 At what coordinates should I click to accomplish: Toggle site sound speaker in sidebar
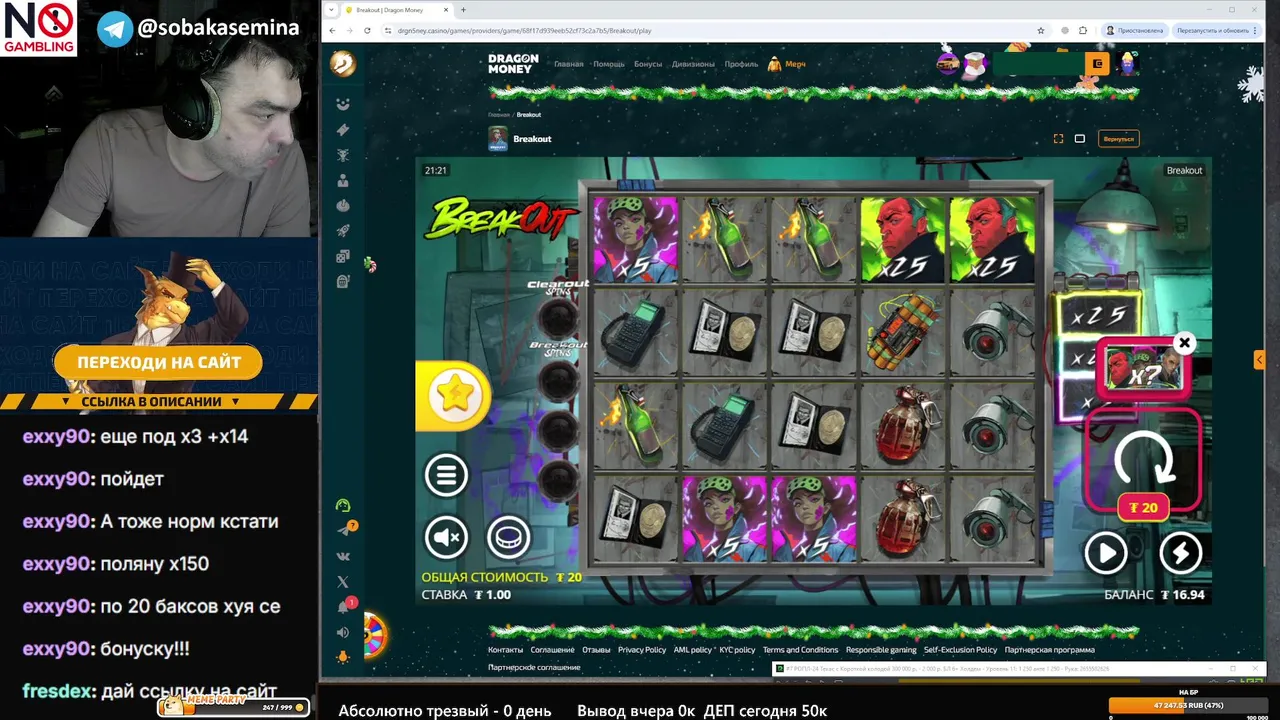(x=343, y=632)
